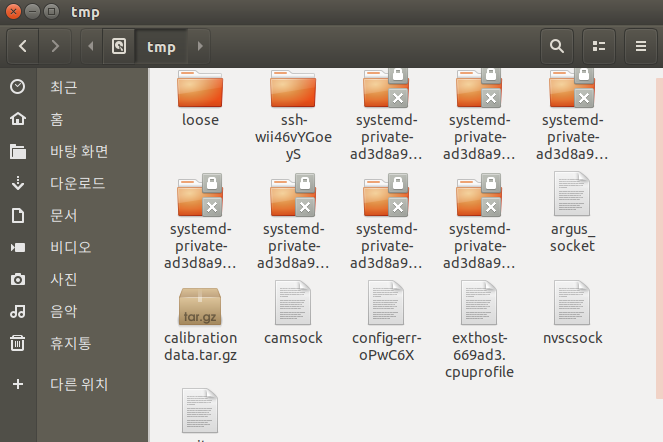This screenshot has width=663, height=442.
Task: Select 음악 in the sidebar
Action: pyautogui.click(x=63, y=311)
